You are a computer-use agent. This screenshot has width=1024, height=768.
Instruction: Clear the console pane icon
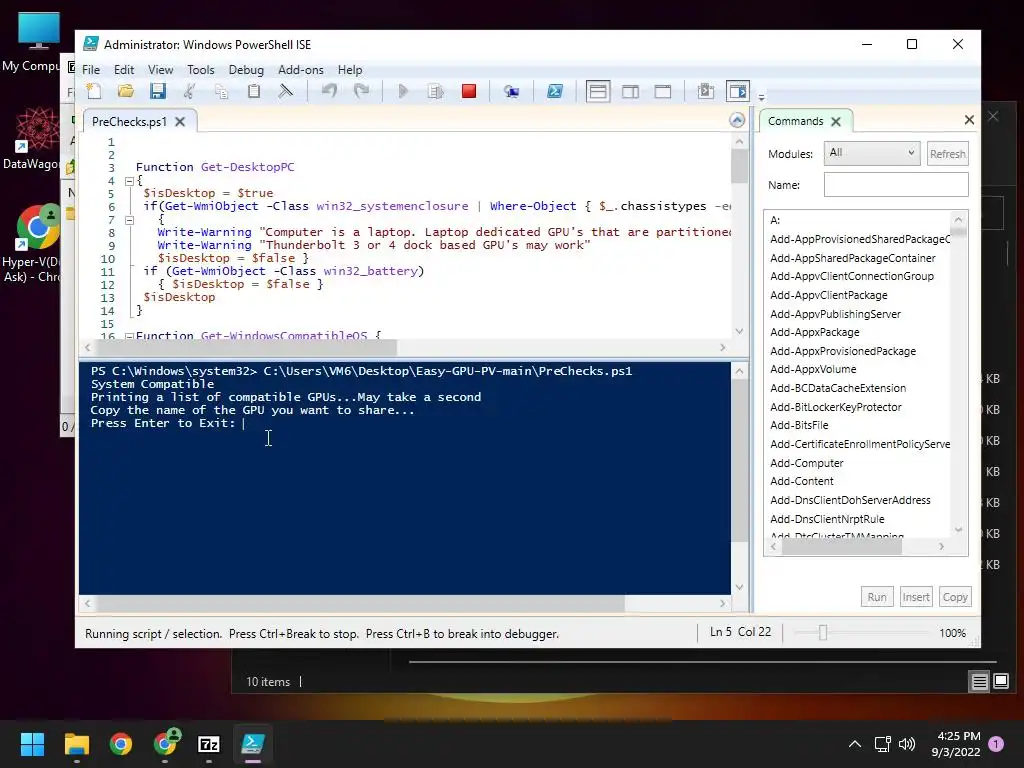pos(285,91)
